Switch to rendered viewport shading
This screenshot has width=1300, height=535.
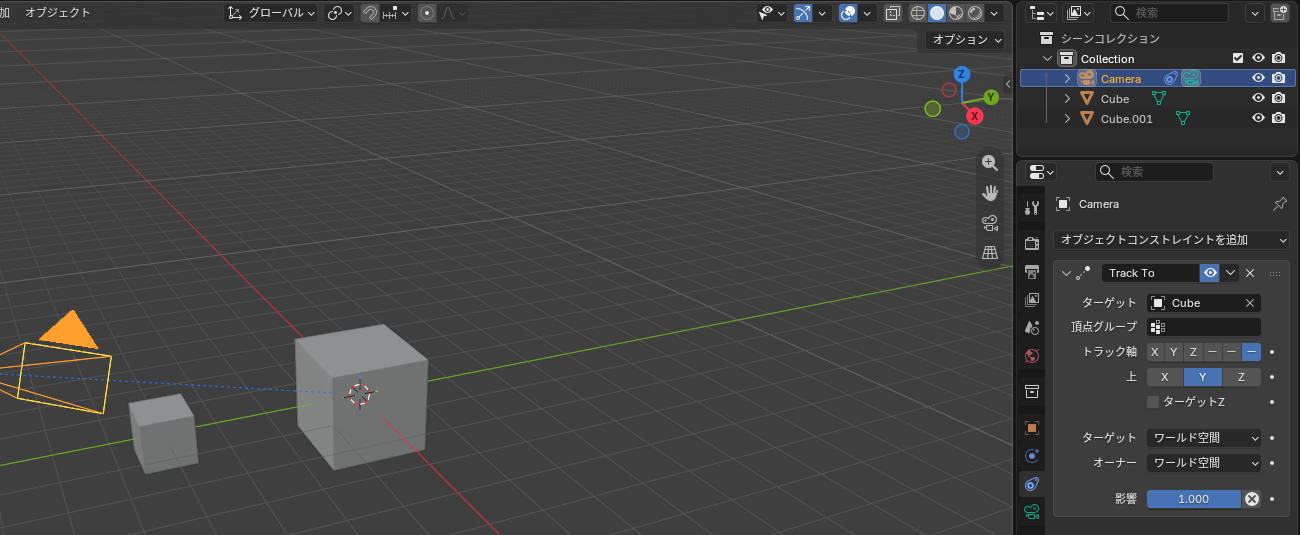(974, 13)
